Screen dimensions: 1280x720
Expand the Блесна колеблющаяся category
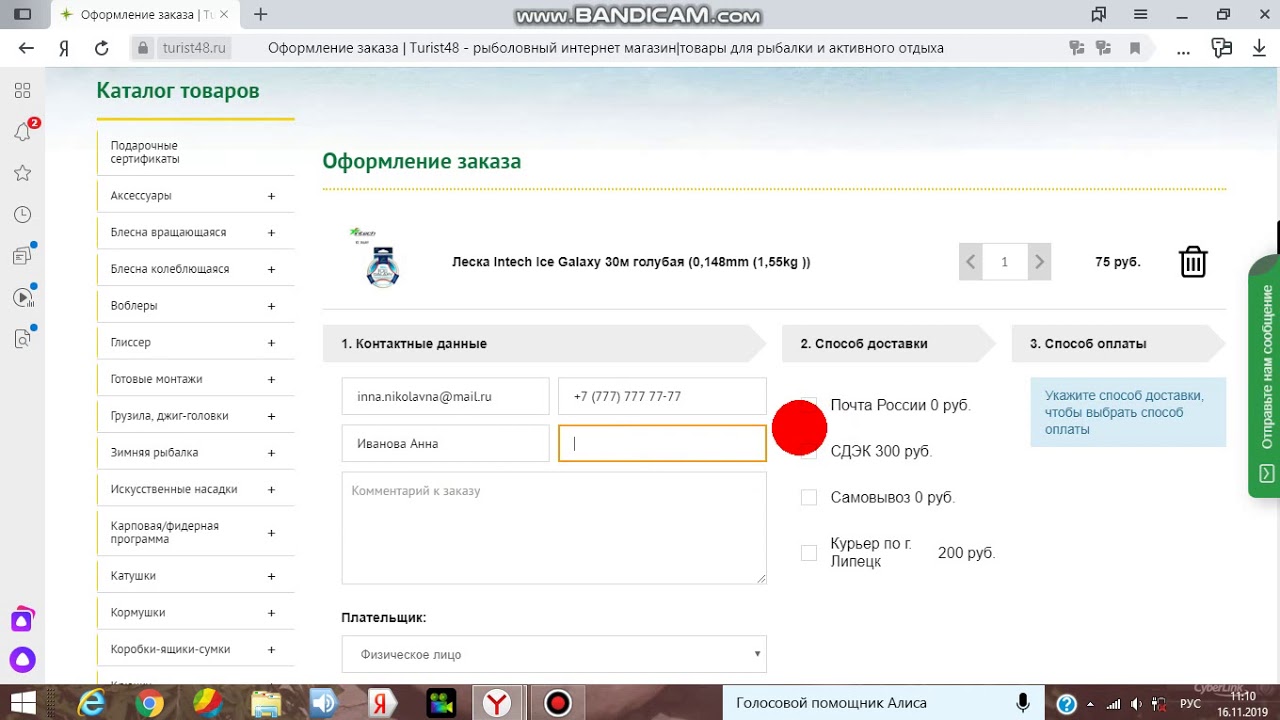click(271, 269)
